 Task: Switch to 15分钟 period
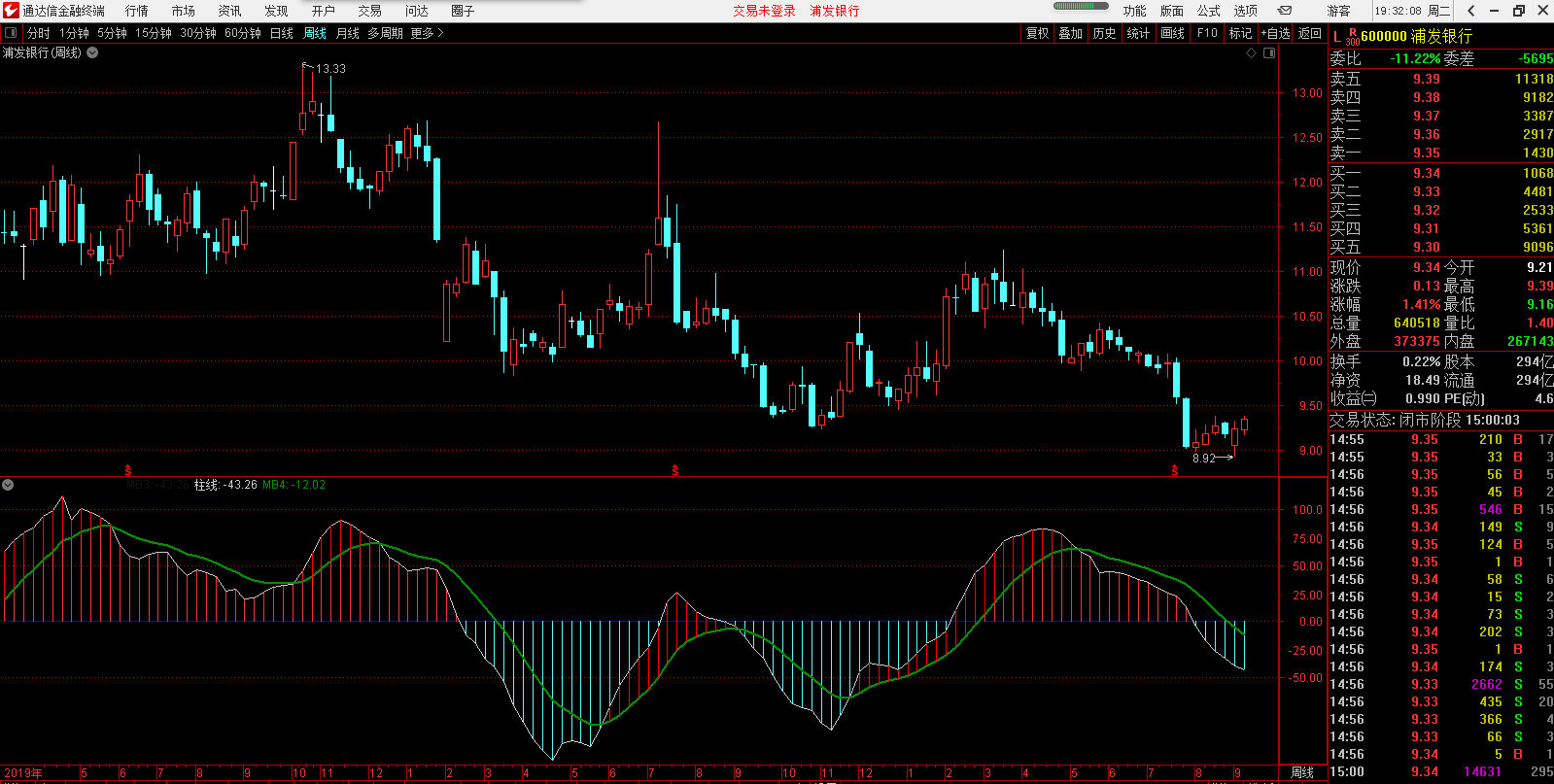pyautogui.click(x=154, y=33)
